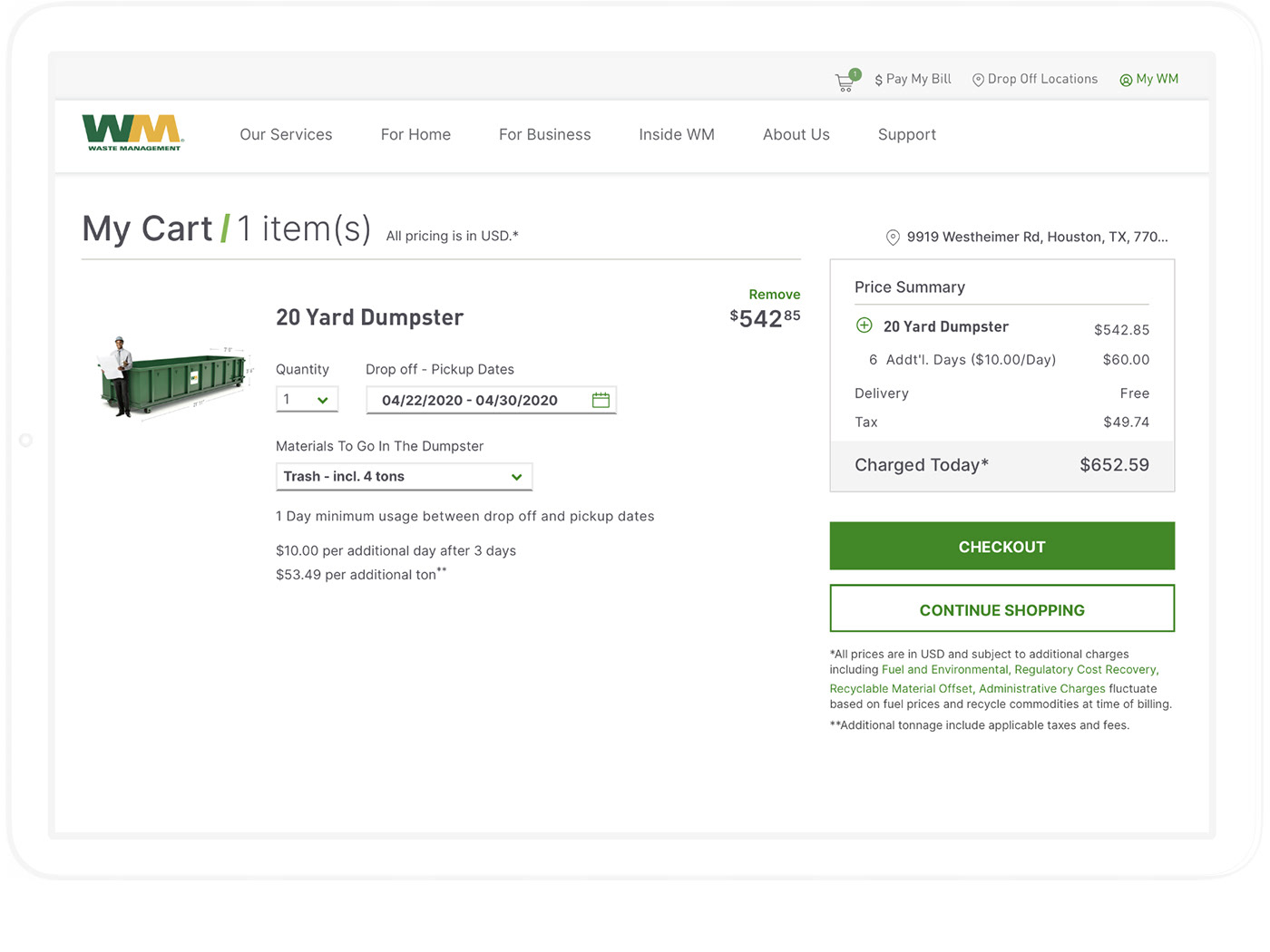This screenshot has width=1270, height=952.
Task: Open Materials To Go In Dumpster dropdown
Action: pos(404,477)
